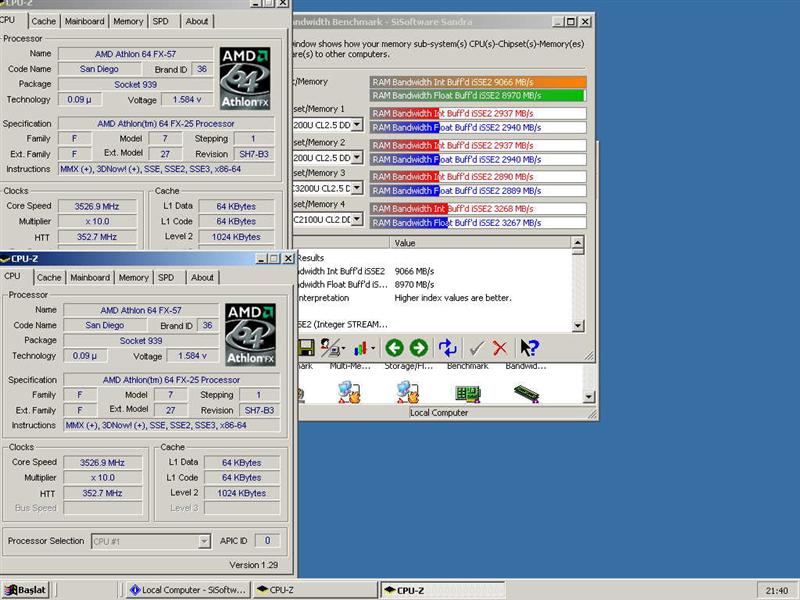The width and height of the screenshot is (800, 600).
Task: Open the user/computer options icon in Sandra toolbar
Action: click(331, 348)
